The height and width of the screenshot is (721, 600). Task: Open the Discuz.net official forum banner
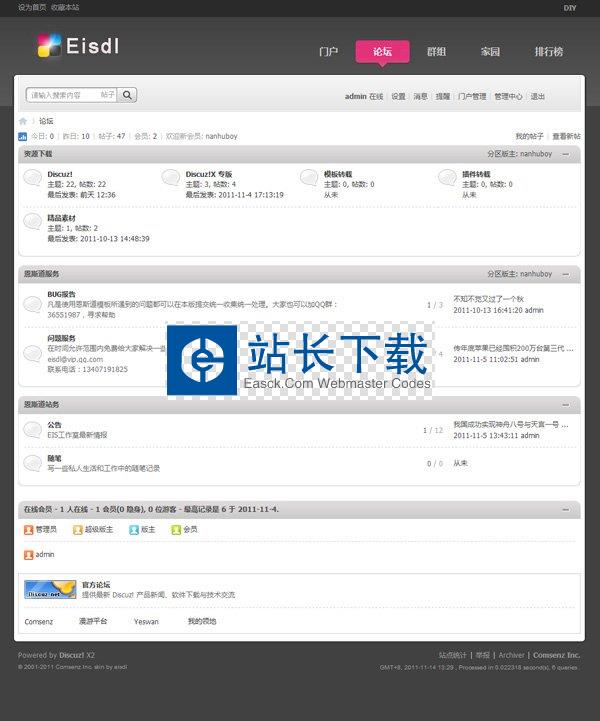pyautogui.click(x=50, y=589)
